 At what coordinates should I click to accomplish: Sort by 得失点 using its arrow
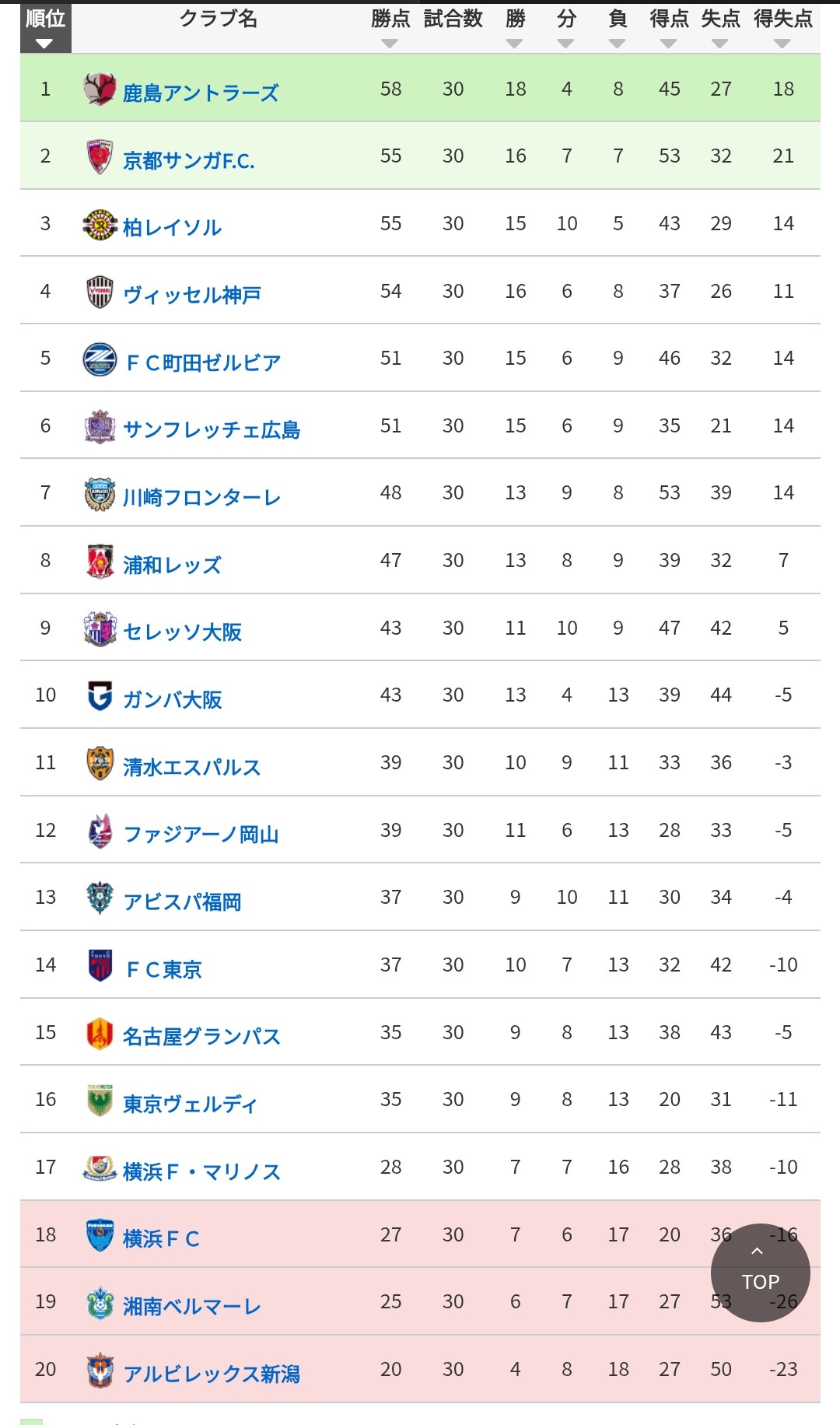[782, 44]
